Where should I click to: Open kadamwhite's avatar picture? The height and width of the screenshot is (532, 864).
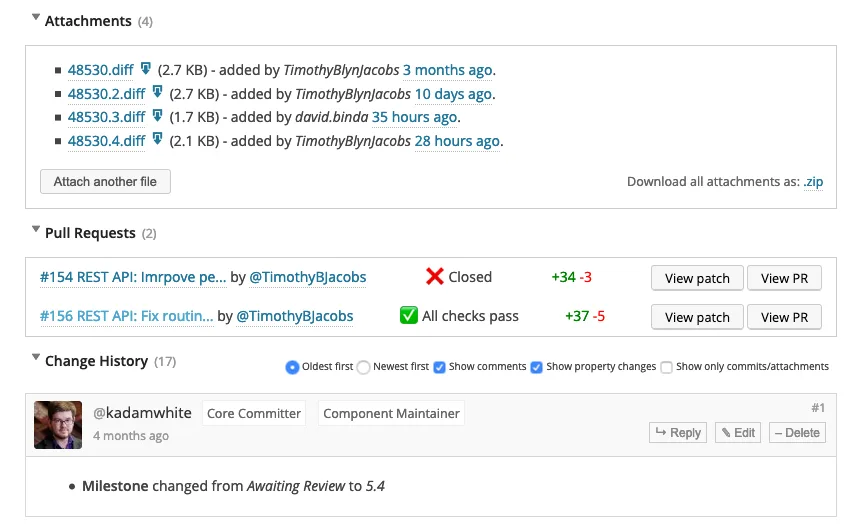[58, 424]
